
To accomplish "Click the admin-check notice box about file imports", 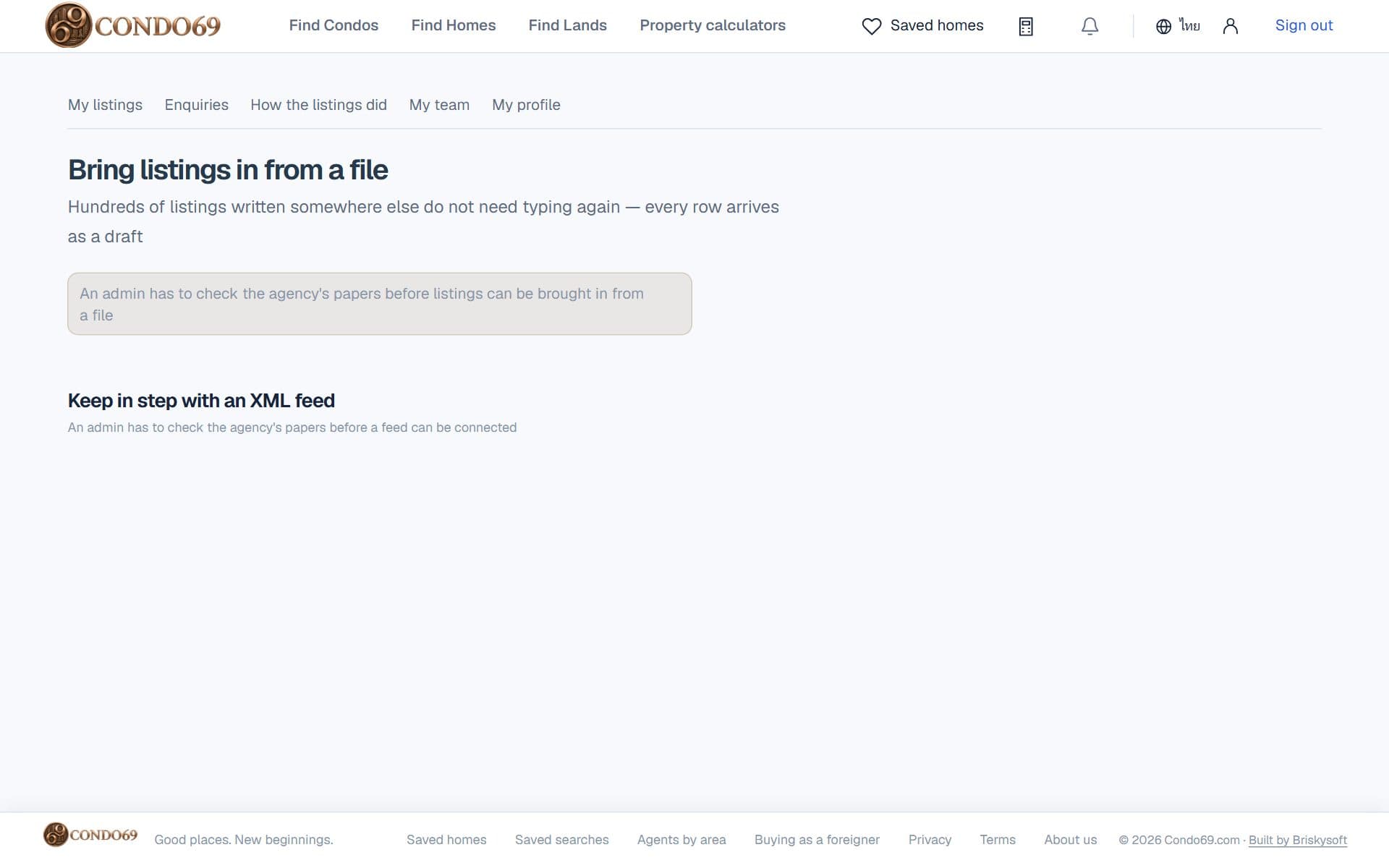I will click(380, 304).
